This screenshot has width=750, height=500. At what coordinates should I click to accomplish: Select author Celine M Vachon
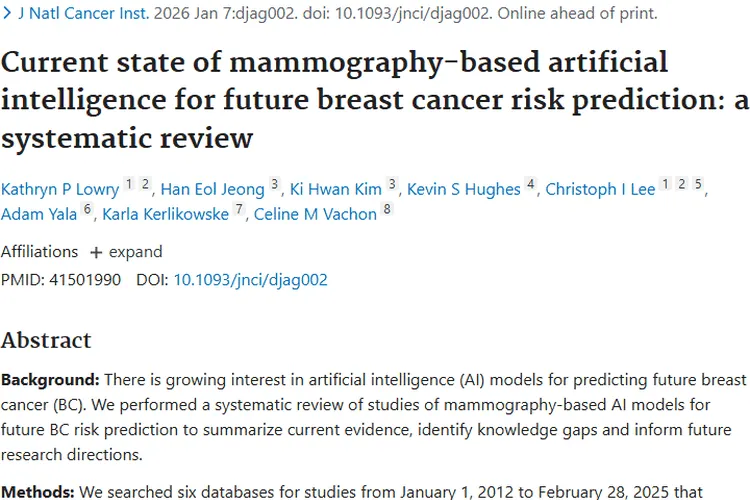[314, 215]
